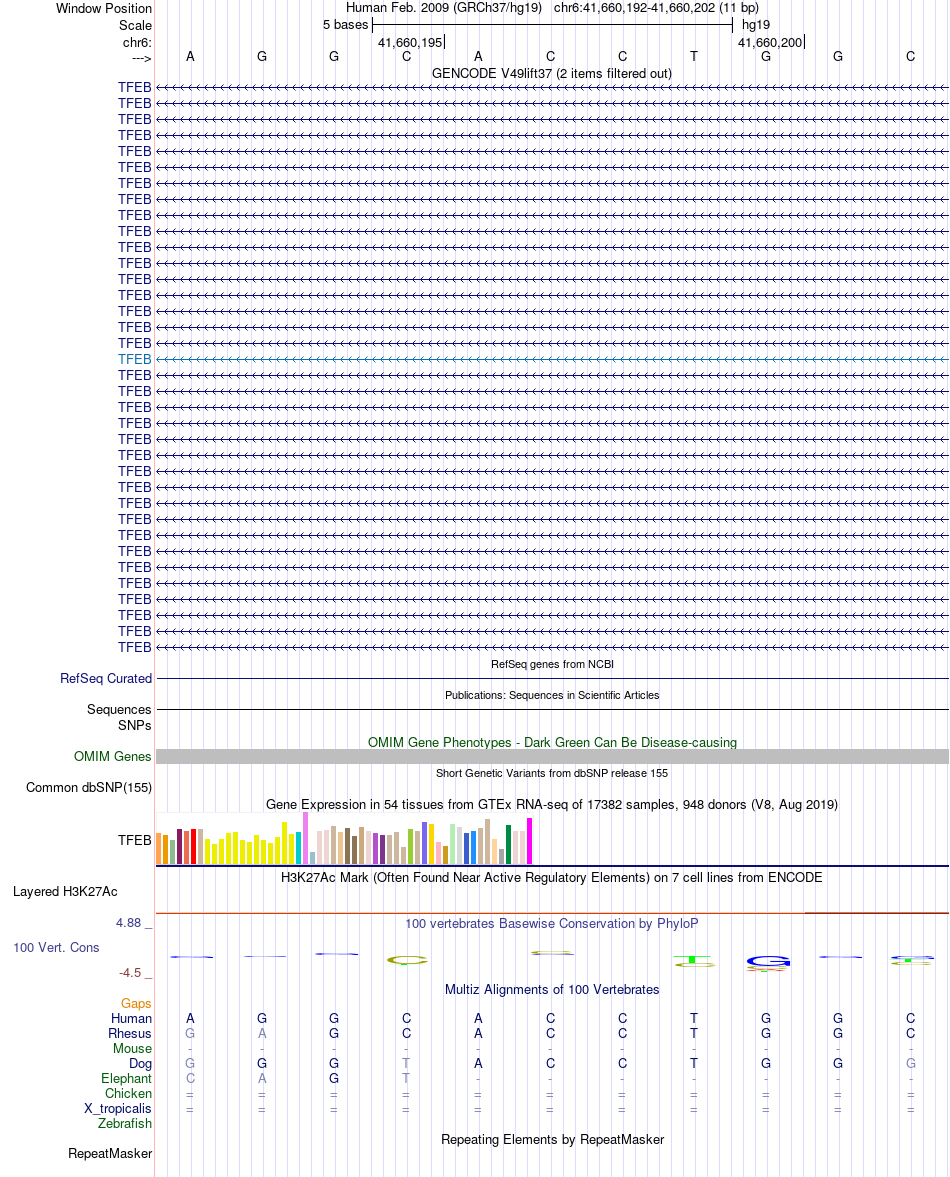The height and width of the screenshot is (1177, 950).
Task: Click the C base in the Elephant alignment row
Action: click(x=190, y=1079)
